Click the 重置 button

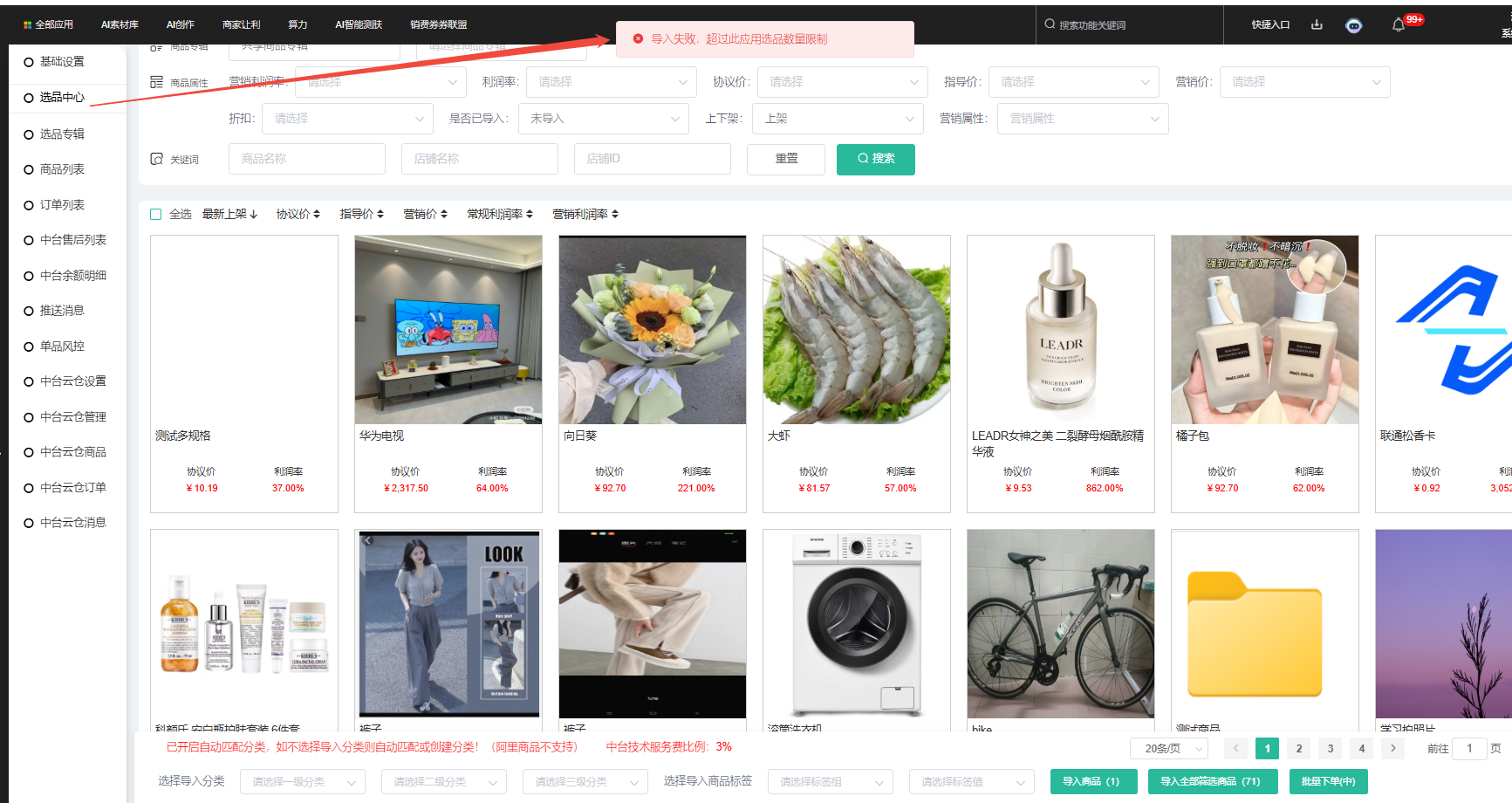[x=786, y=159]
